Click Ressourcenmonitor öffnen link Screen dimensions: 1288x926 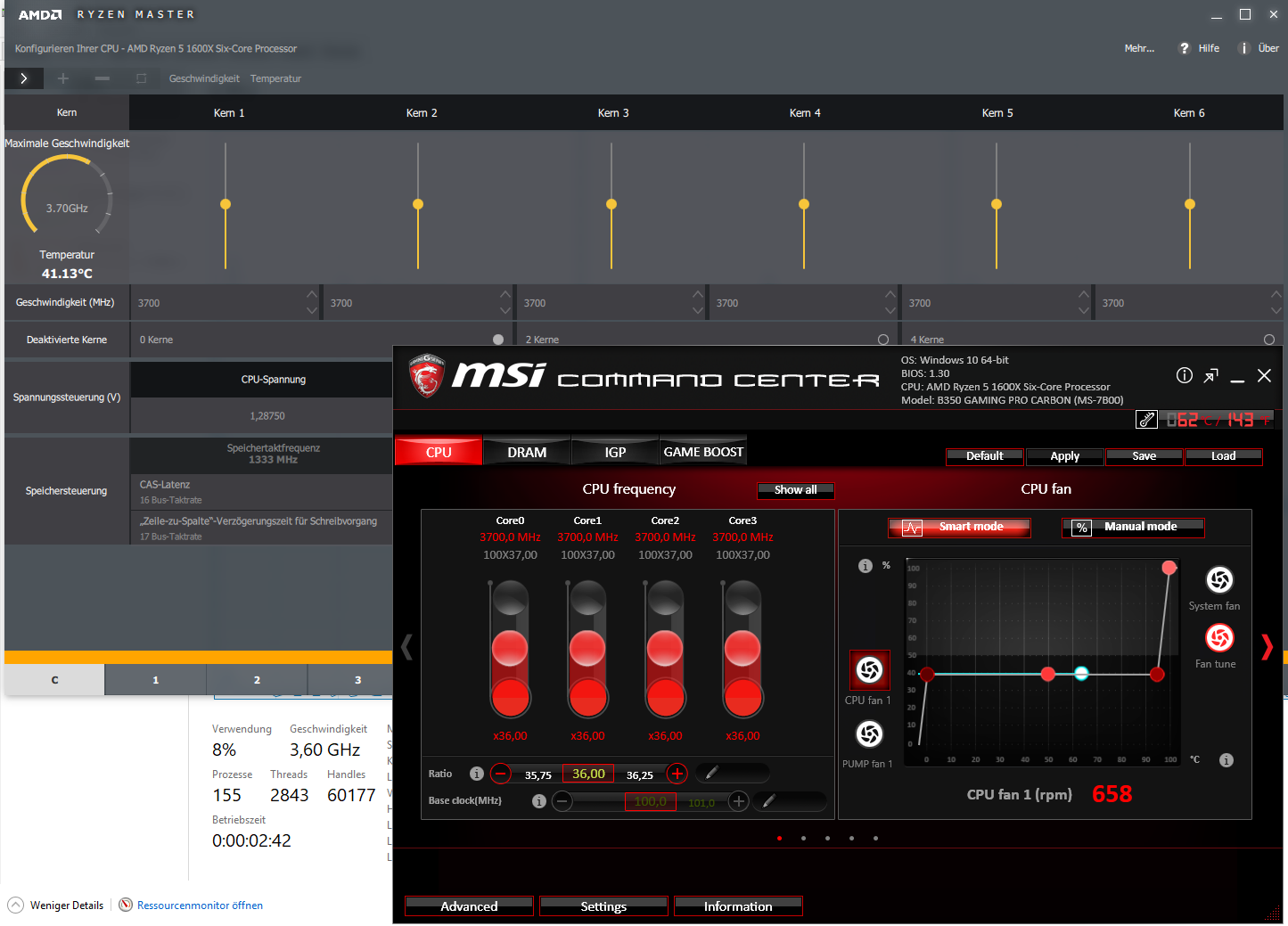(x=200, y=906)
